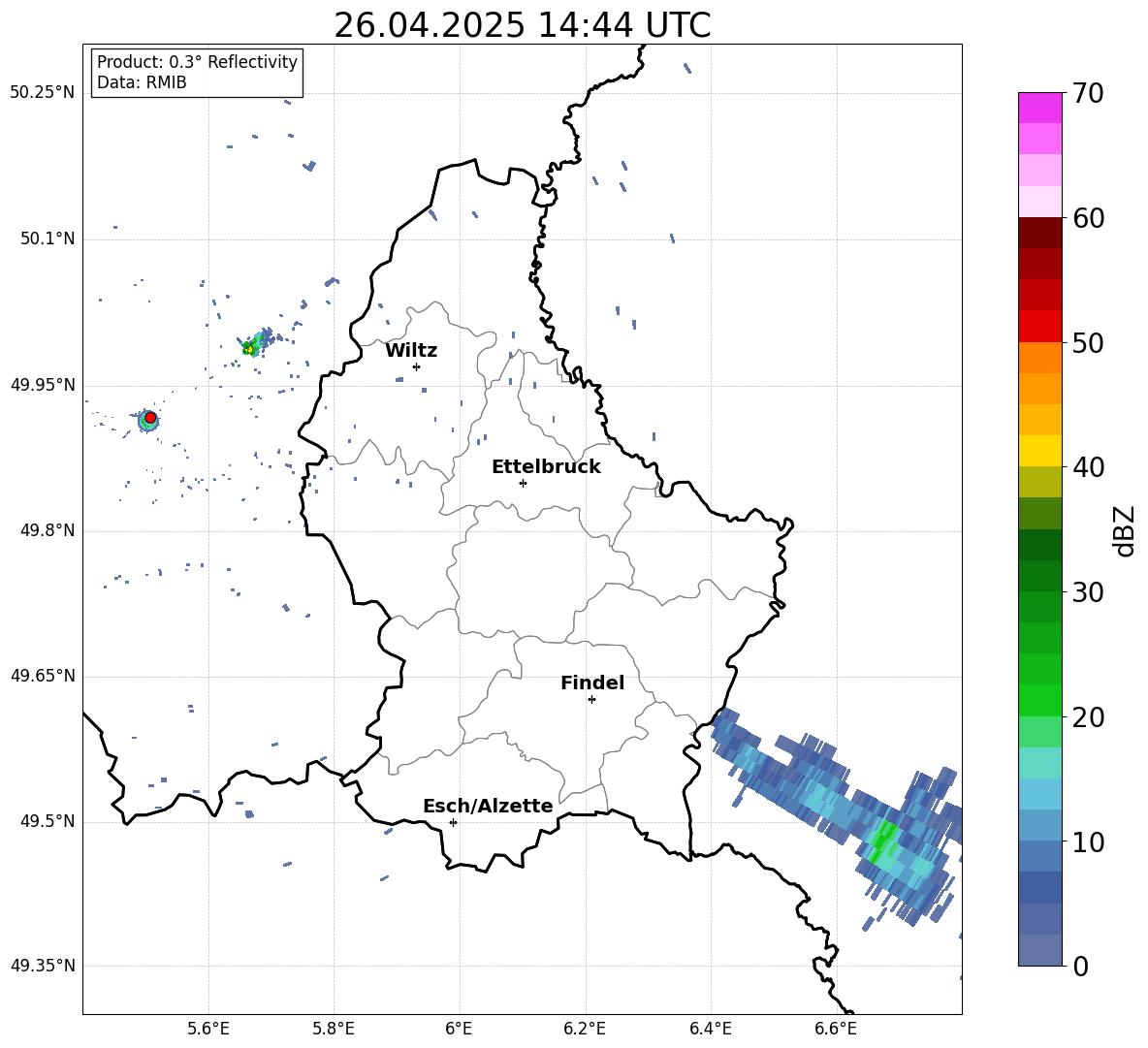This screenshot has height=1048, width=1148.
Task: Click the green core of the southeast echo band
Action: [883, 842]
